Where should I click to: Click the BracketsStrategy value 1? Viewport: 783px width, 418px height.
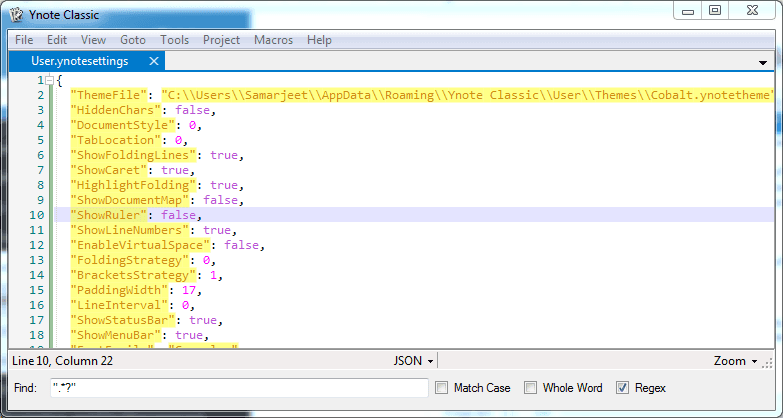click(x=213, y=275)
